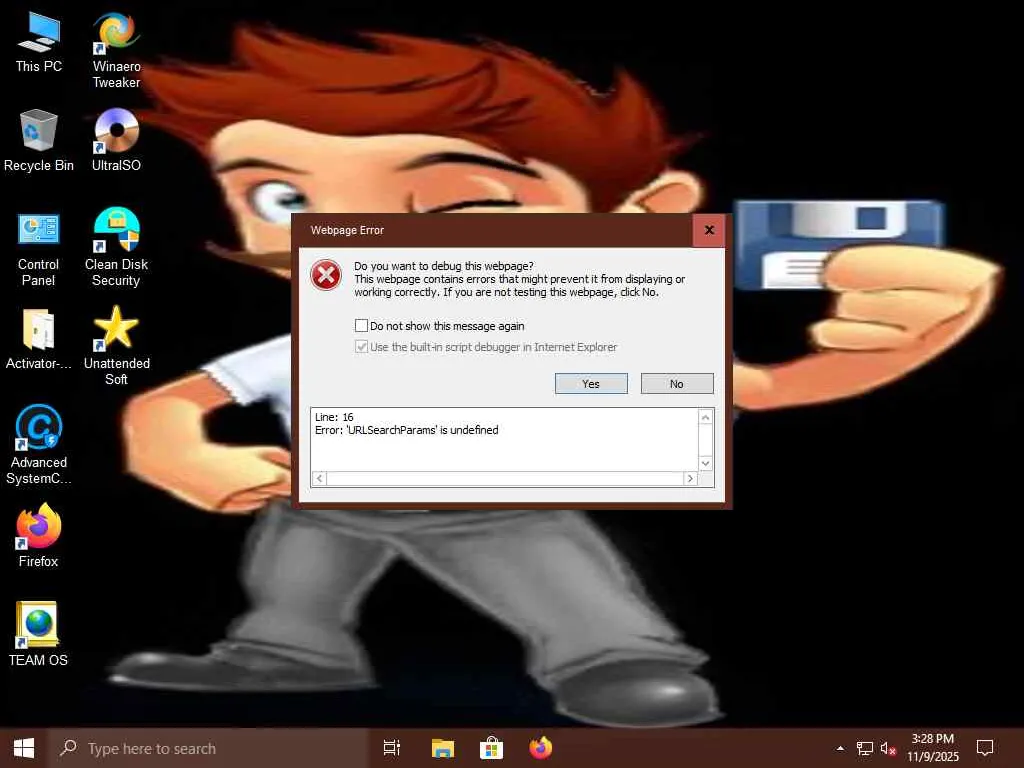
Task: Click the 'Line: 16' text
Action: [334, 417]
